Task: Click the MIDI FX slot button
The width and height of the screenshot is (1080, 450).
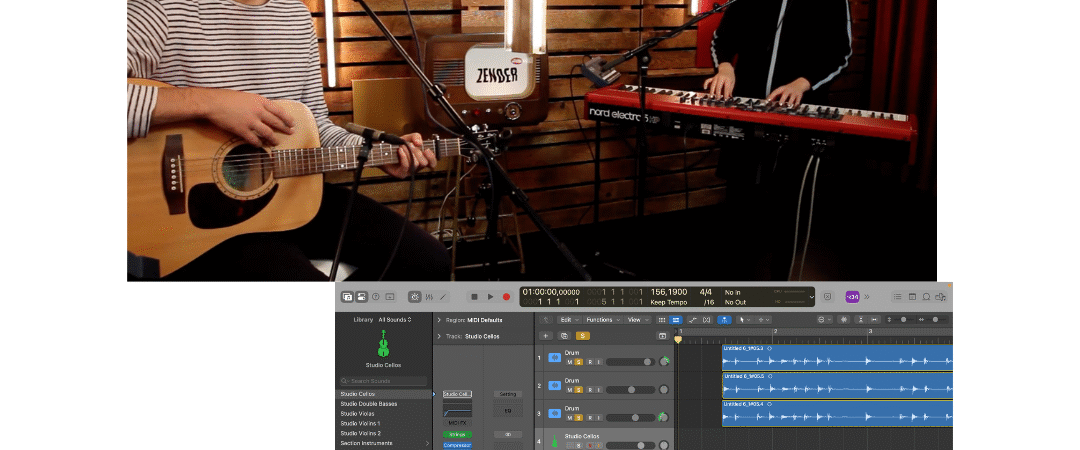Action: pyautogui.click(x=457, y=422)
